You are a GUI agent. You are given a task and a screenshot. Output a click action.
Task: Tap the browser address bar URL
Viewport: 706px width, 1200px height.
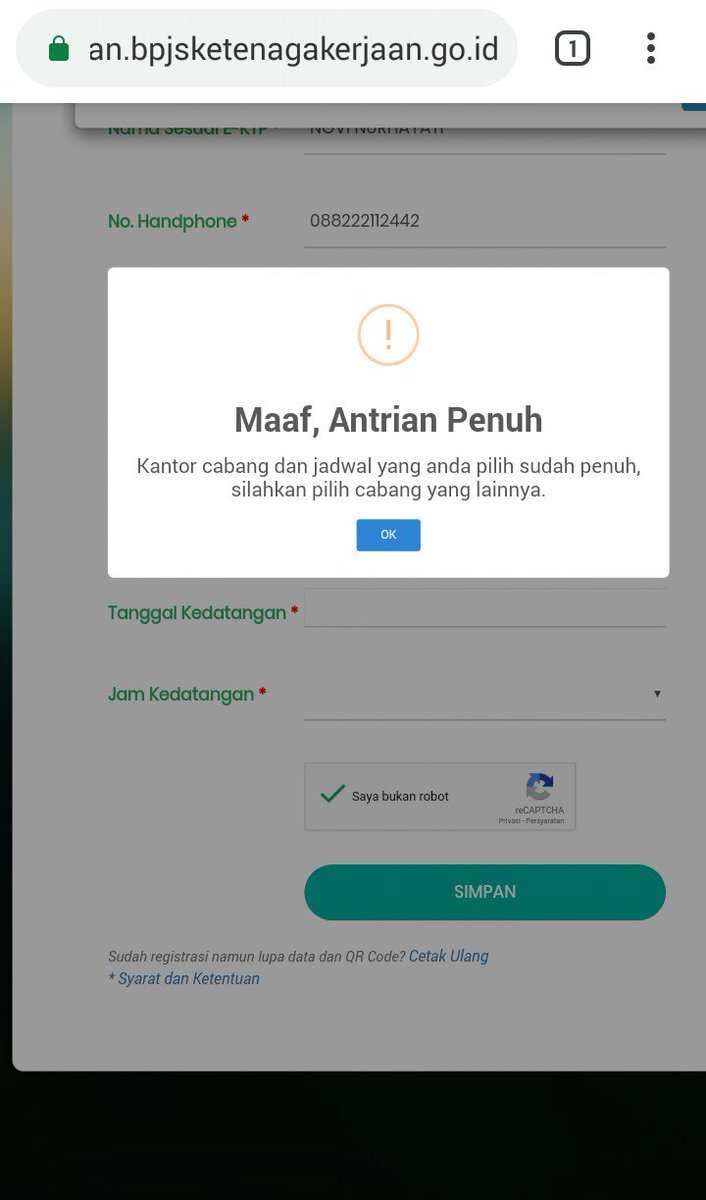pos(293,49)
